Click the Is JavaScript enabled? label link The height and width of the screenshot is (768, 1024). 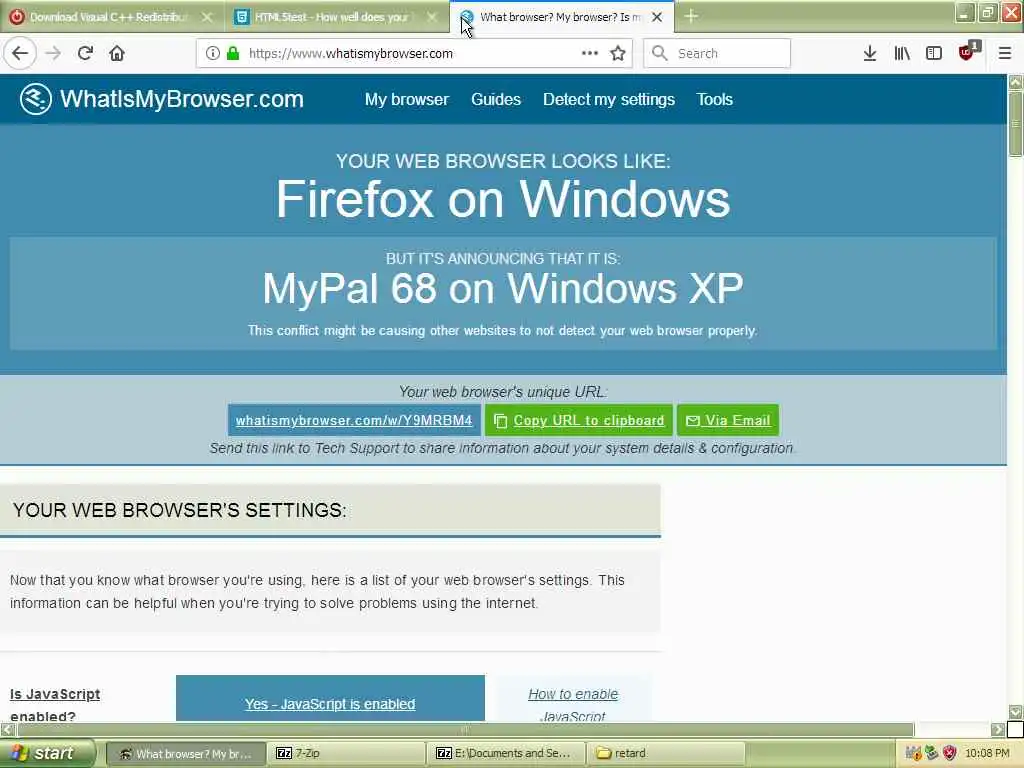[x=55, y=705]
